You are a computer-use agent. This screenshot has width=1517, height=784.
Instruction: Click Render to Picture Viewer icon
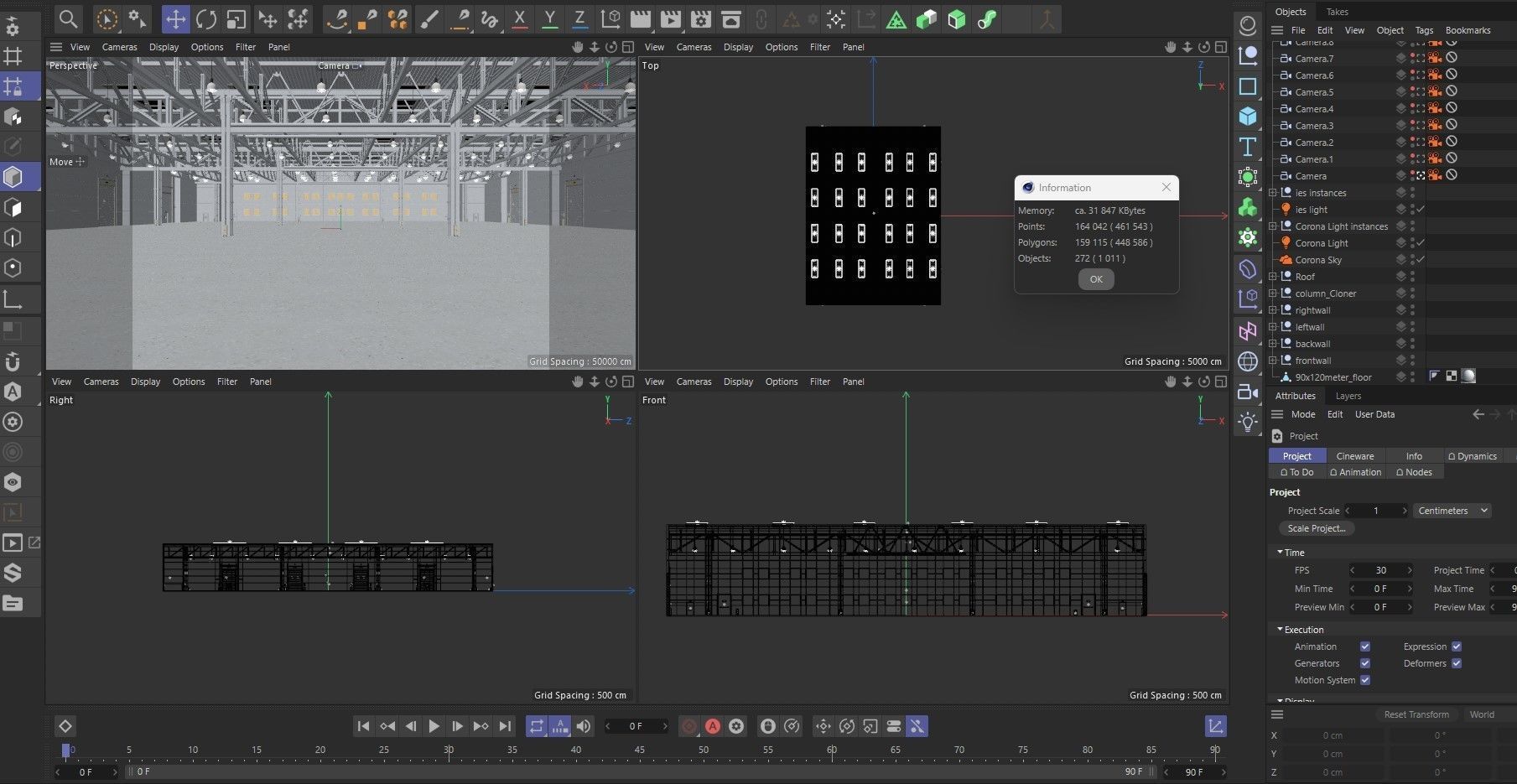pos(671,18)
